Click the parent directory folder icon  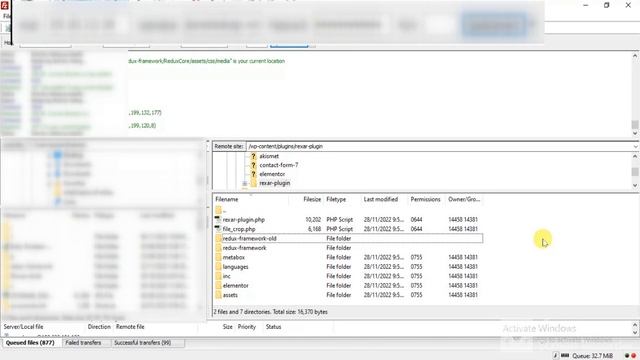point(218,210)
